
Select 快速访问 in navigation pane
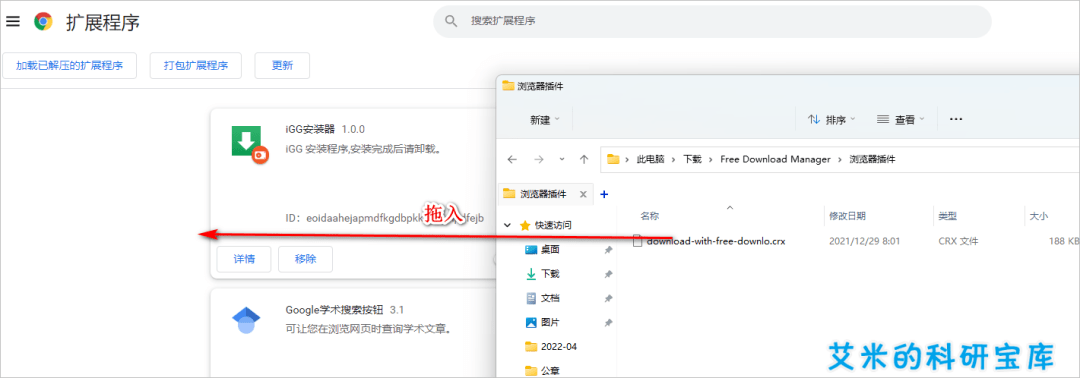pyautogui.click(x=553, y=225)
